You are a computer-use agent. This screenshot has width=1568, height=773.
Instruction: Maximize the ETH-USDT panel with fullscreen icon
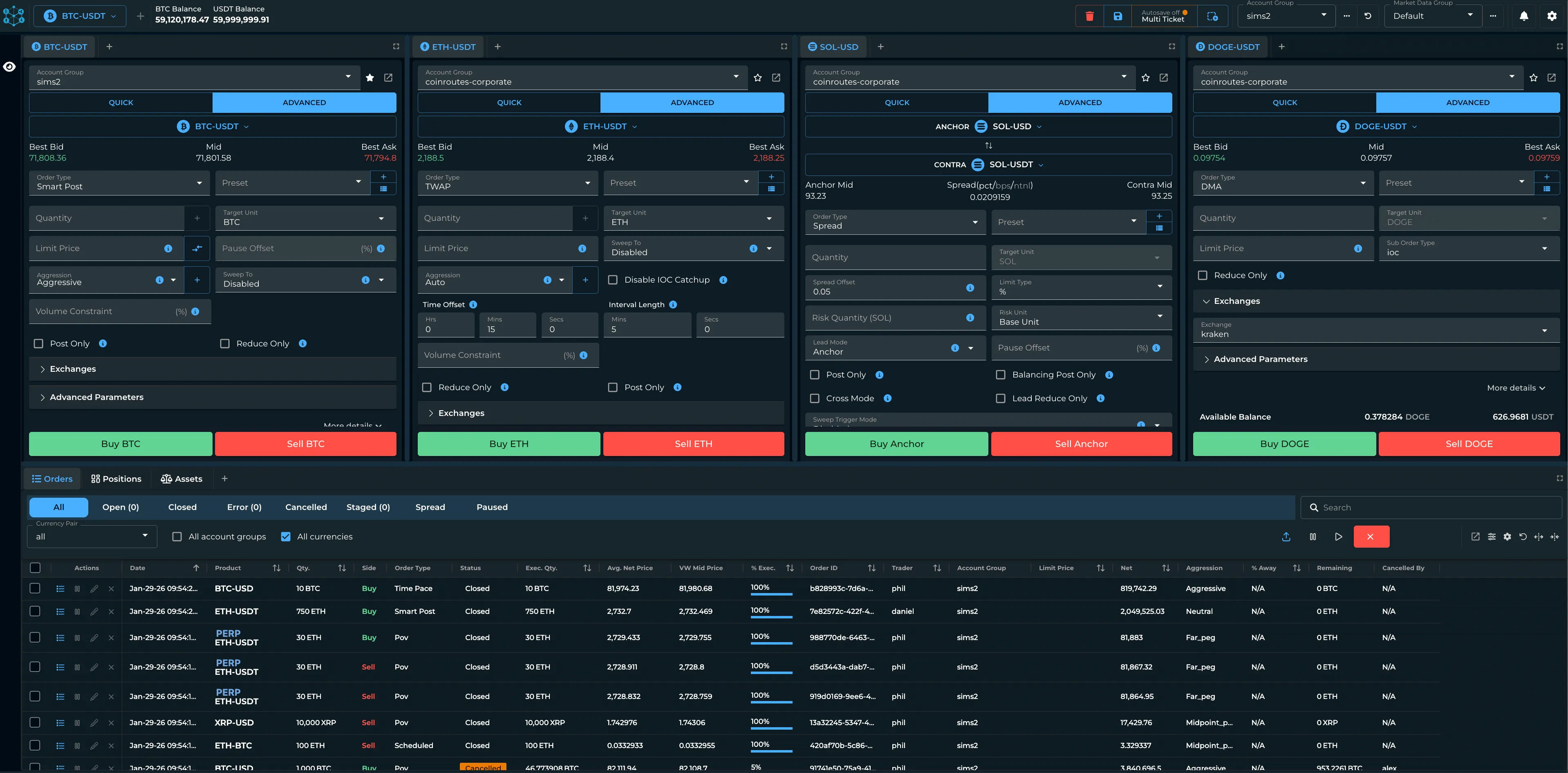784,46
